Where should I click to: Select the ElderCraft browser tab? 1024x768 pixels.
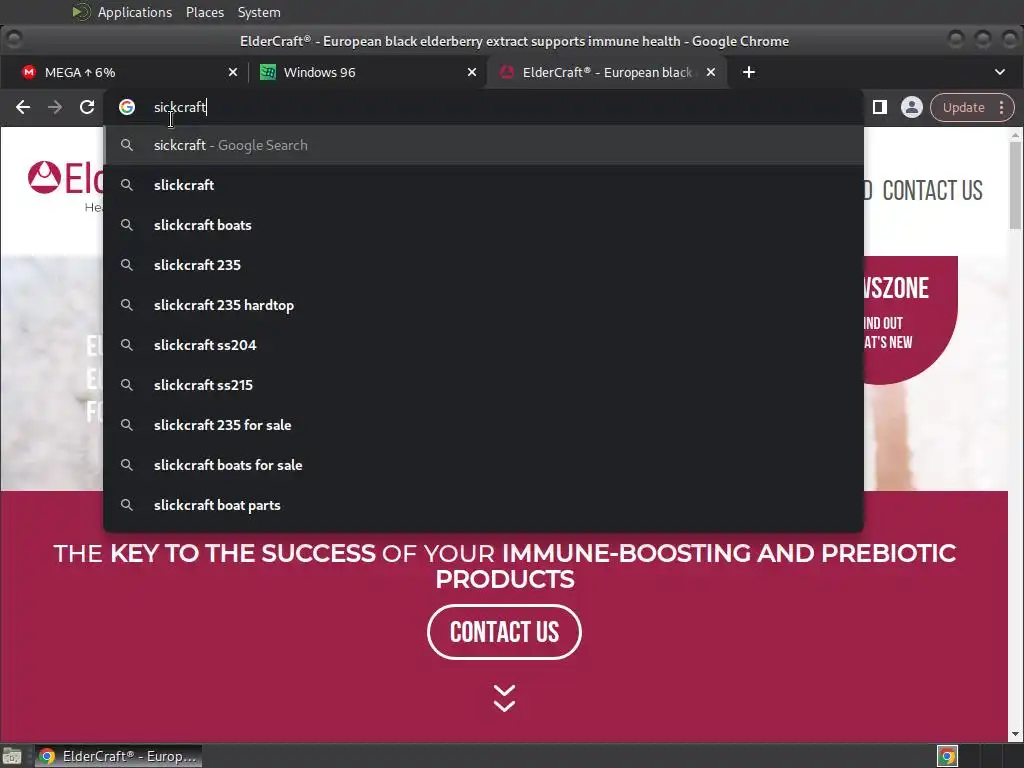click(607, 72)
